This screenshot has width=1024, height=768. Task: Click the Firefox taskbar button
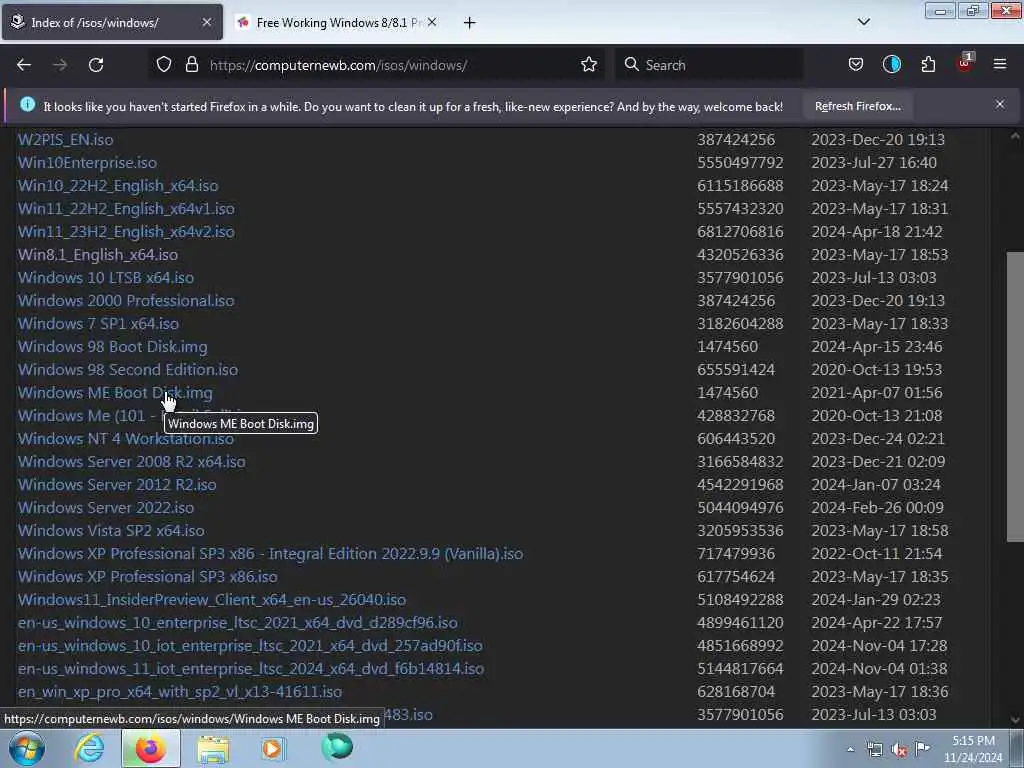151,748
